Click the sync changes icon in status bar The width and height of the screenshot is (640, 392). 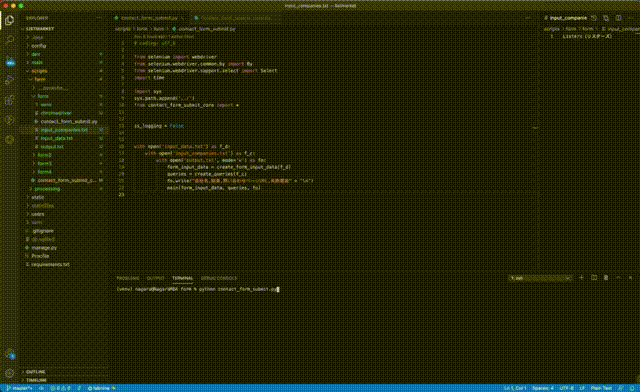click(x=41, y=388)
